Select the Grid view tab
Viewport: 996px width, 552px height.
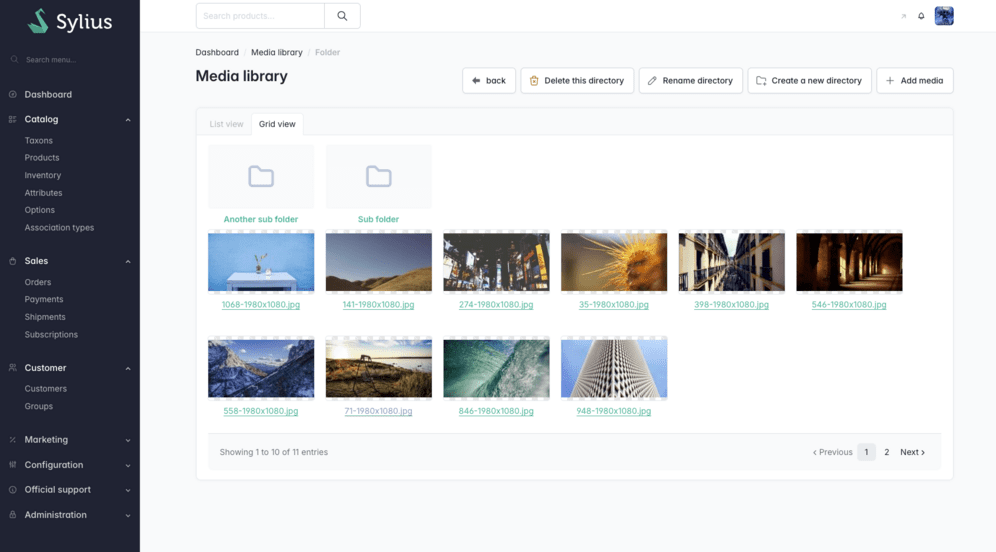point(277,124)
